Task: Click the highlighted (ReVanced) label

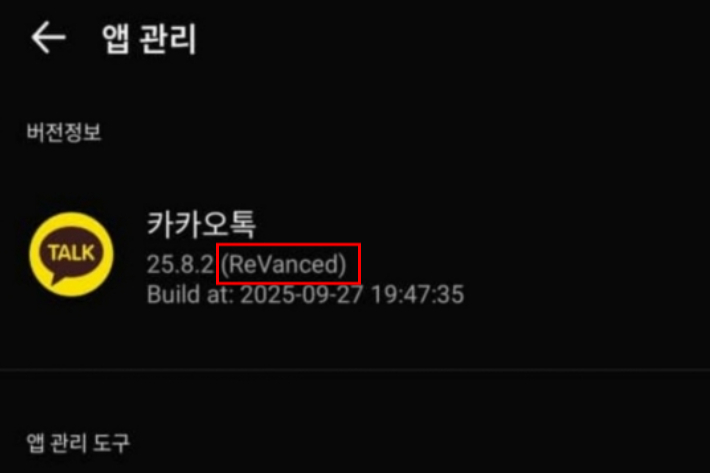Action: [284, 264]
